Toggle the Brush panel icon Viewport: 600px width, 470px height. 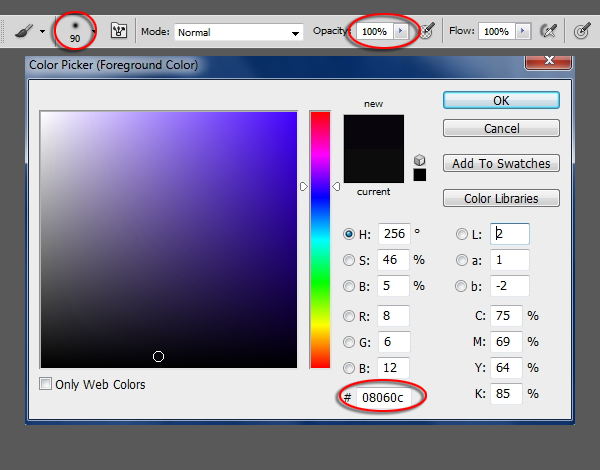[x=118, y=31]
